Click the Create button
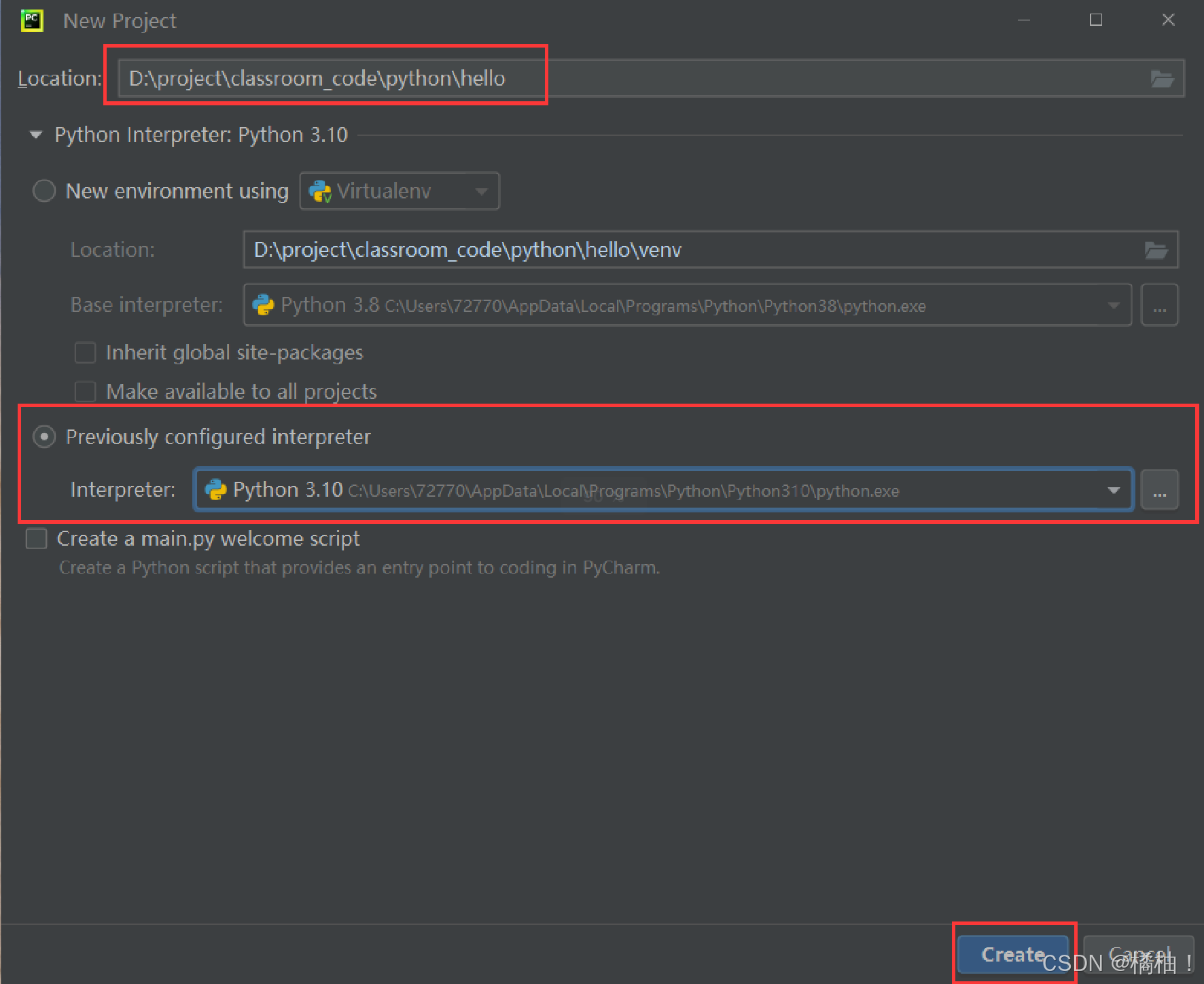This screenshot has width=1204, height=984. [x=1012, y=954]
